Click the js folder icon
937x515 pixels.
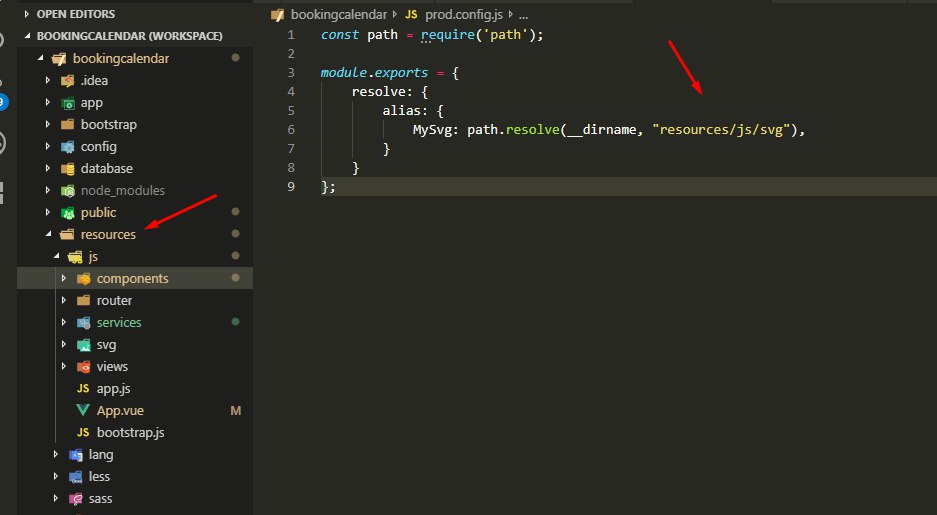point(75,257)
